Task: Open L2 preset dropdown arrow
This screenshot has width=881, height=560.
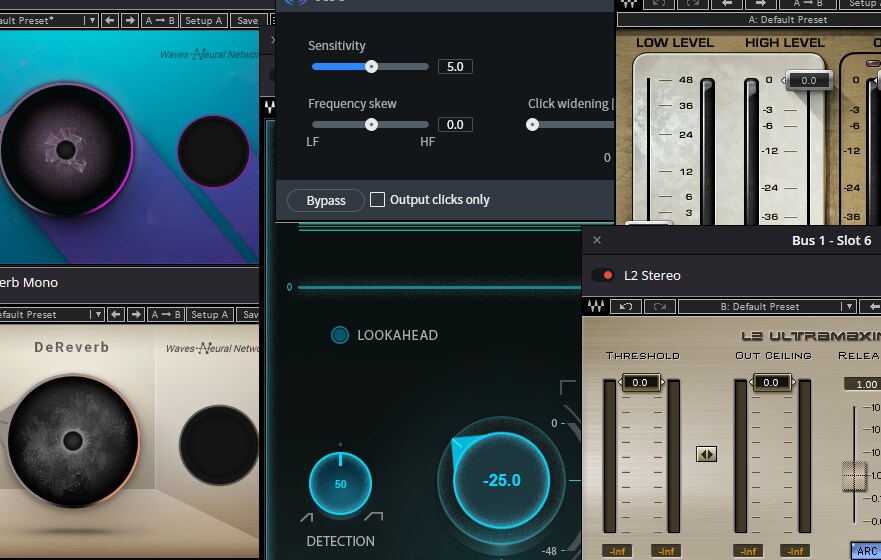Action: (x=849, y=307)
